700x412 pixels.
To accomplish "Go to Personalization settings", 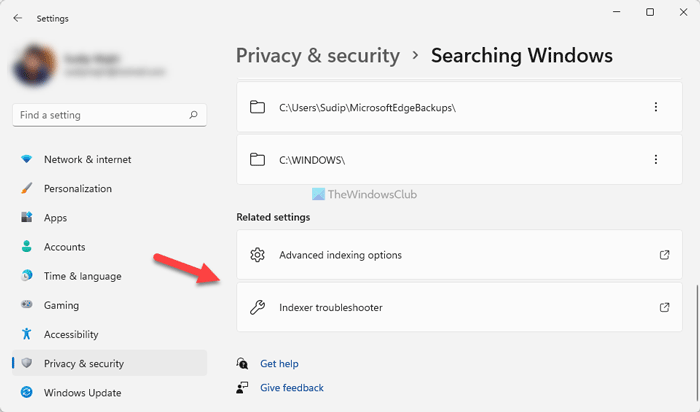I will [x=78, y=189].
